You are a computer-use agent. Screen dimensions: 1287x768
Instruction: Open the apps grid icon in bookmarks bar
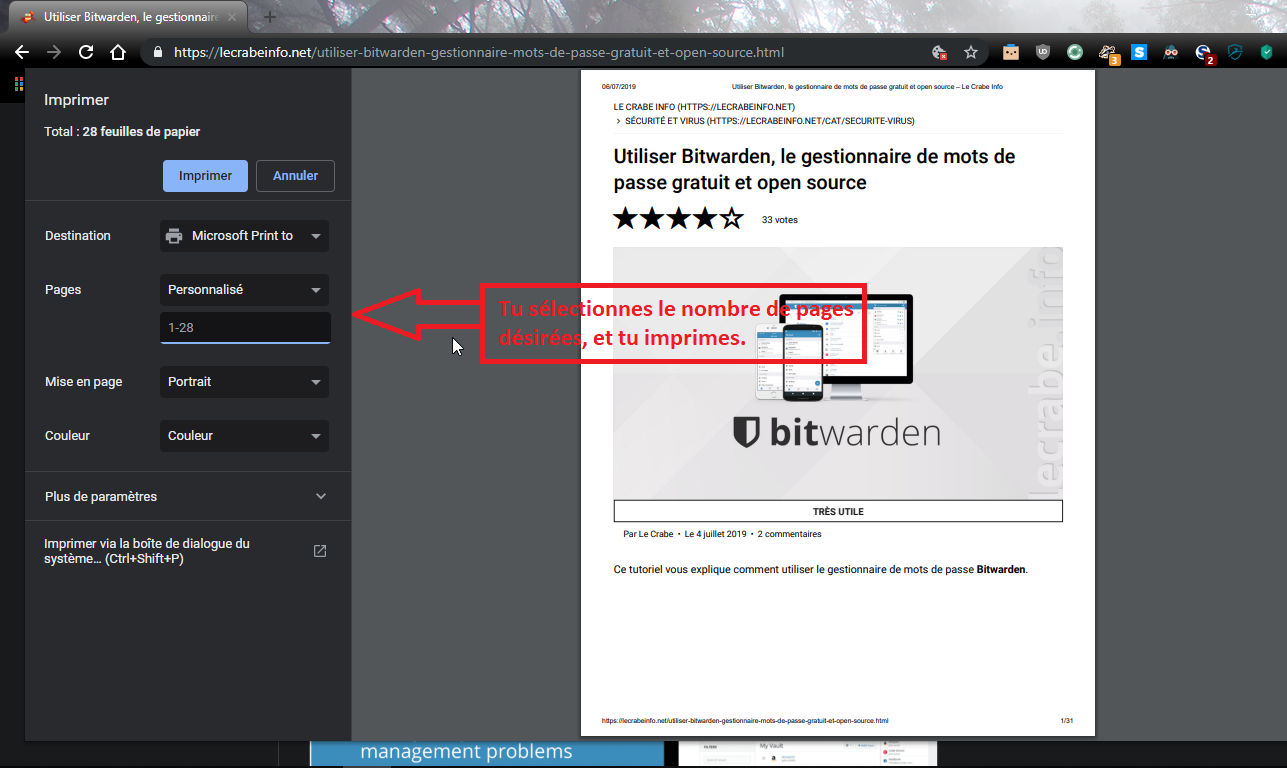[x=19, y=85]
